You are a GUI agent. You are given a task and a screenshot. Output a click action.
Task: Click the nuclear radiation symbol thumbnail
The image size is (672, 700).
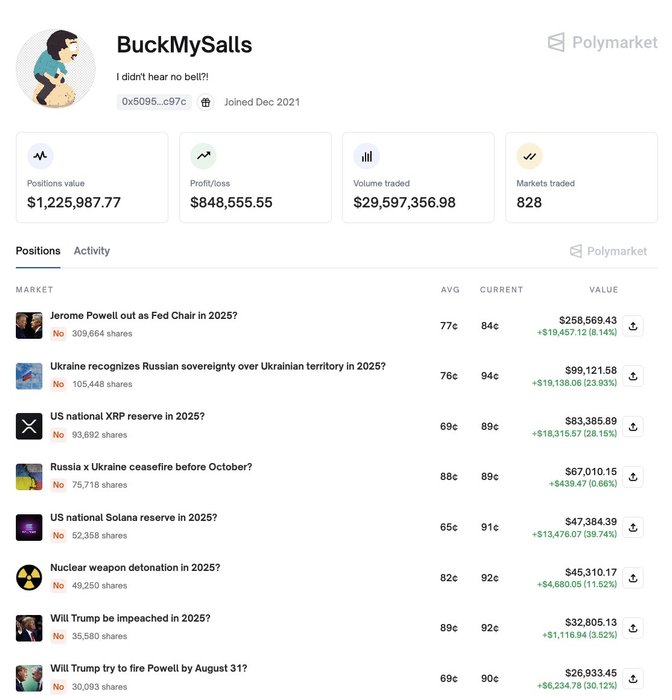(x=29, y=577)
